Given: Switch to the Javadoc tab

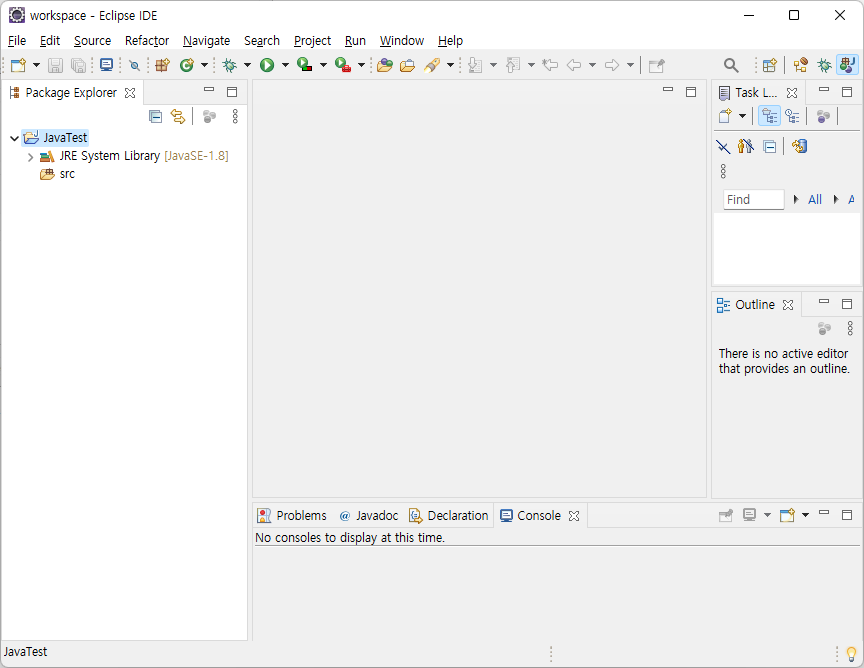Looking at the screenshot, I should [x=369, y=515].
